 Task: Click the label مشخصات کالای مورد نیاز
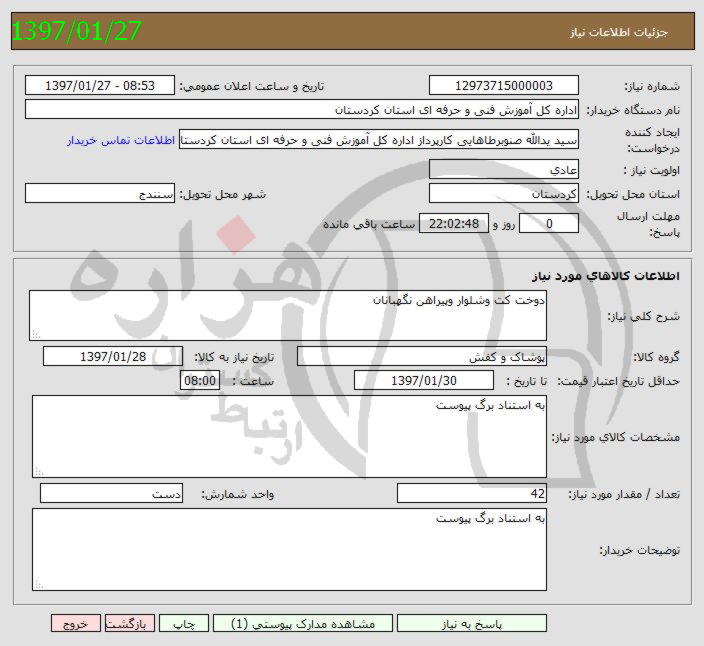click(616, 437)
